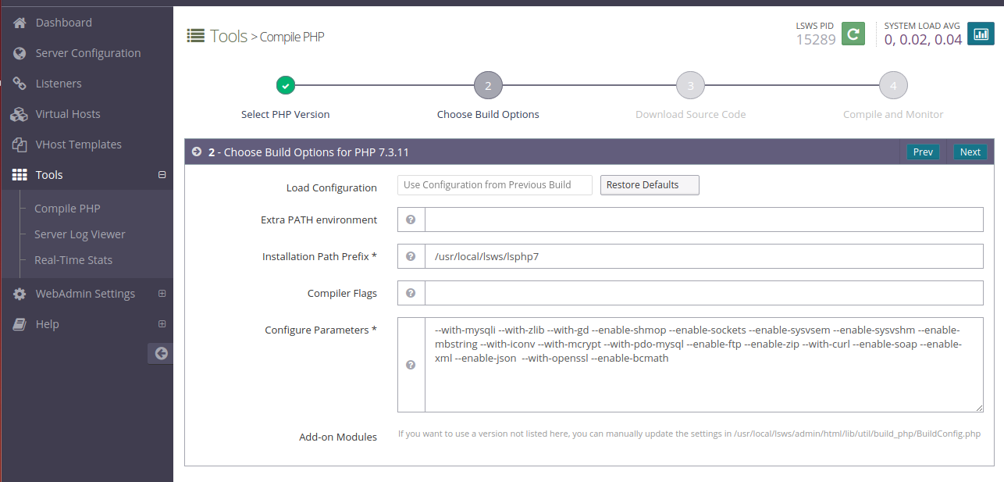Collapse the Tools menu section
The image size is (1004, 482).
162,175
